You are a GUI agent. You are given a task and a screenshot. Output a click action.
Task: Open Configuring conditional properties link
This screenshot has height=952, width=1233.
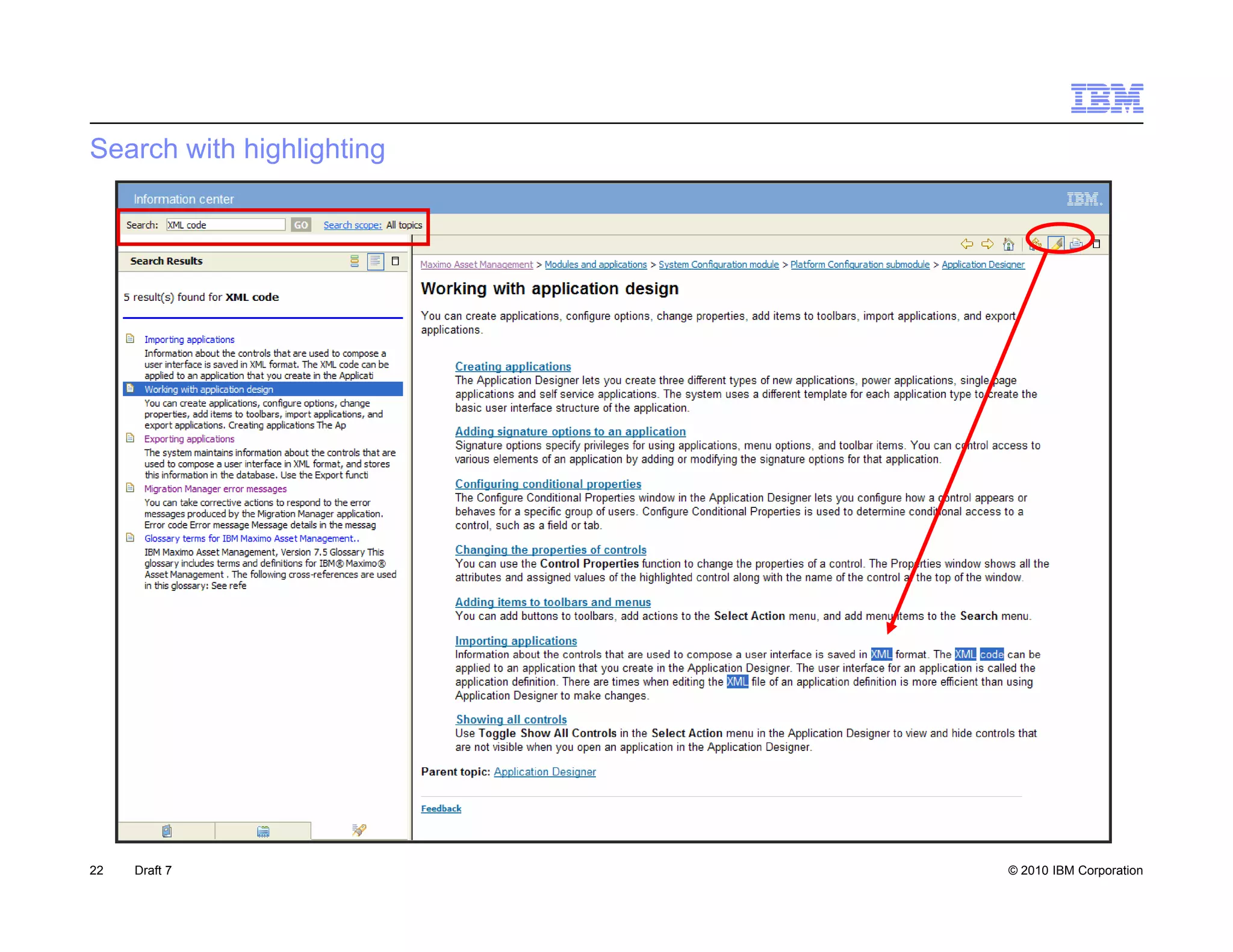pos(548,484)
